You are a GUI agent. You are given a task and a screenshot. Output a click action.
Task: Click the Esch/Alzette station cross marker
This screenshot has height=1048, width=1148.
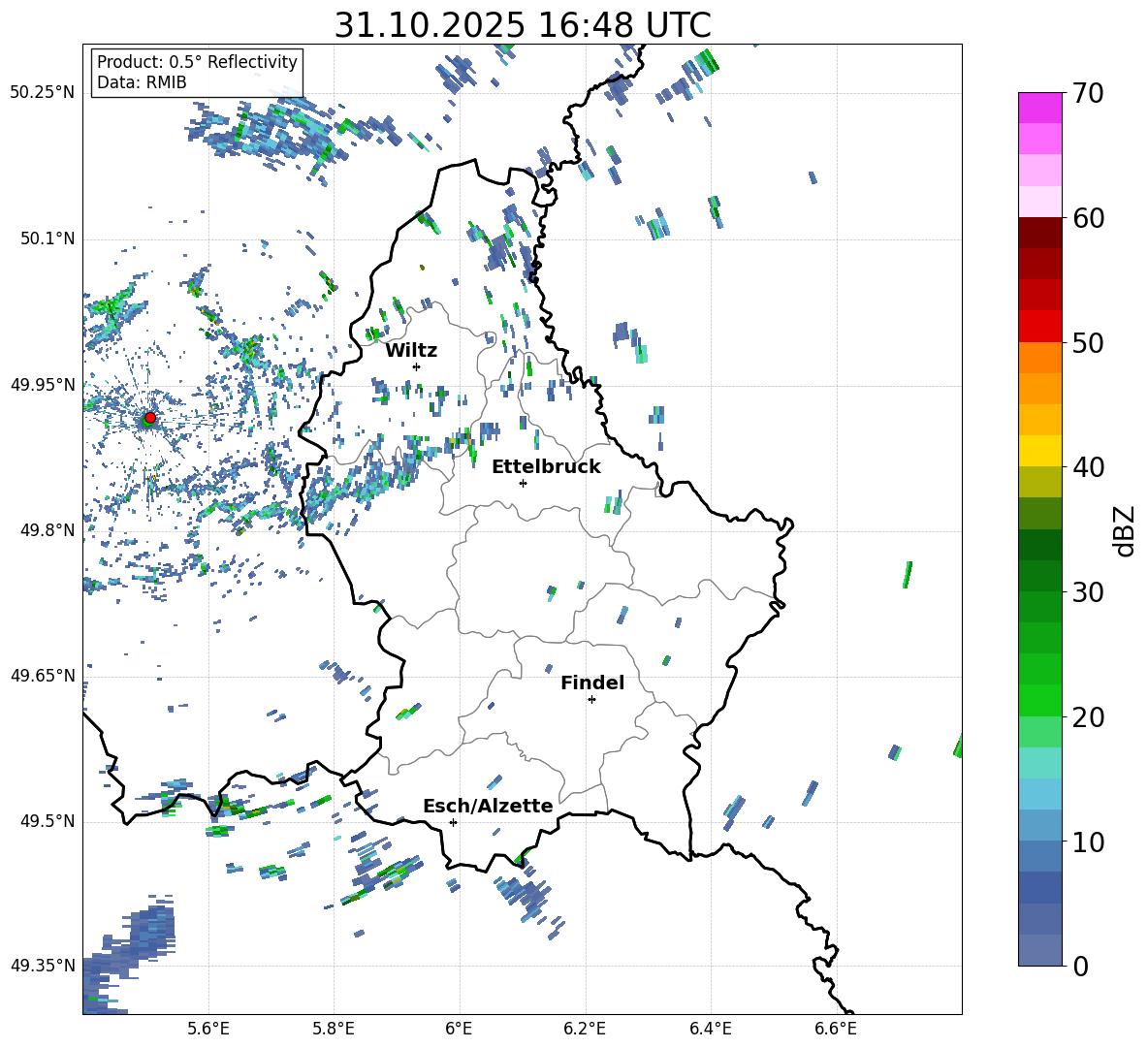click(x=453, y=822)
